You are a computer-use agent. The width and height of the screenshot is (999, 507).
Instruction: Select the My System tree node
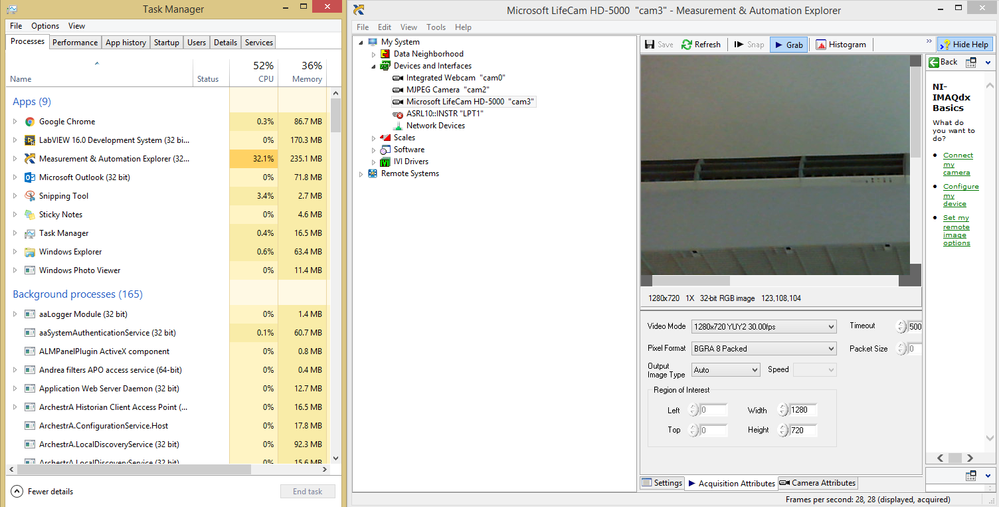(x=400, y=42)
